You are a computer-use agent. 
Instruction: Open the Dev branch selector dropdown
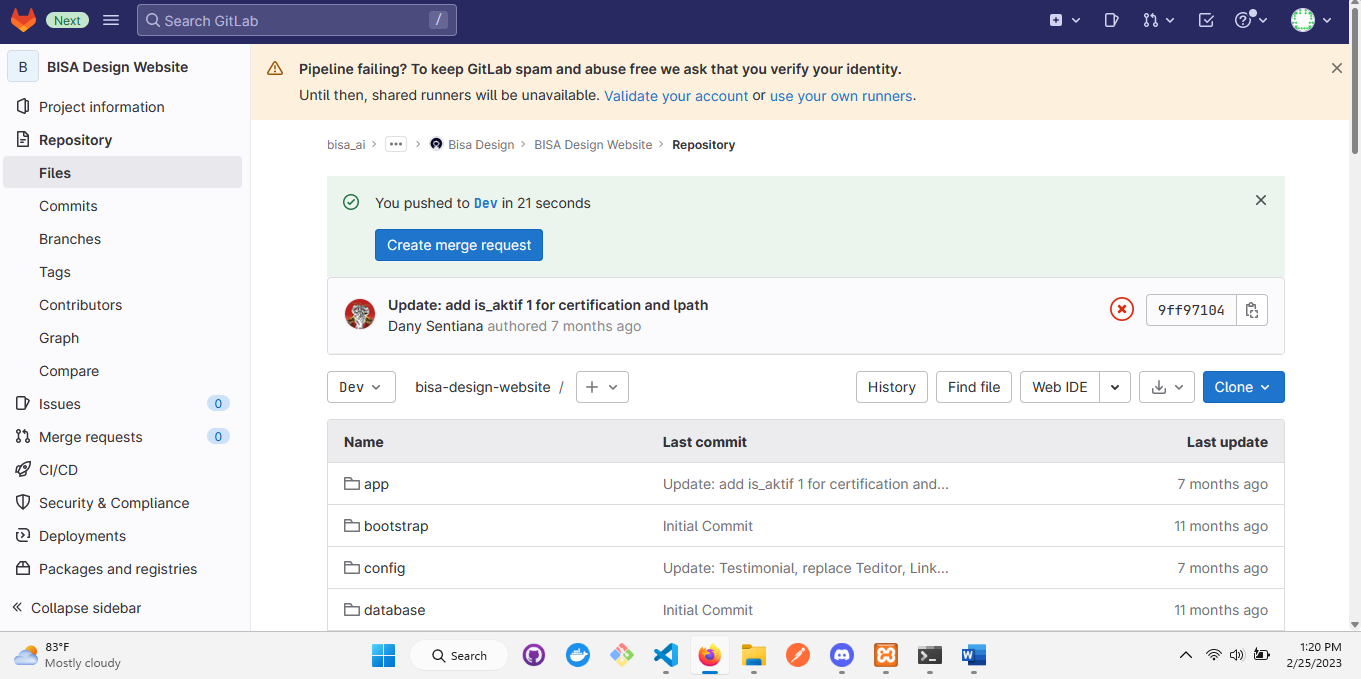[x=361, y=387]
